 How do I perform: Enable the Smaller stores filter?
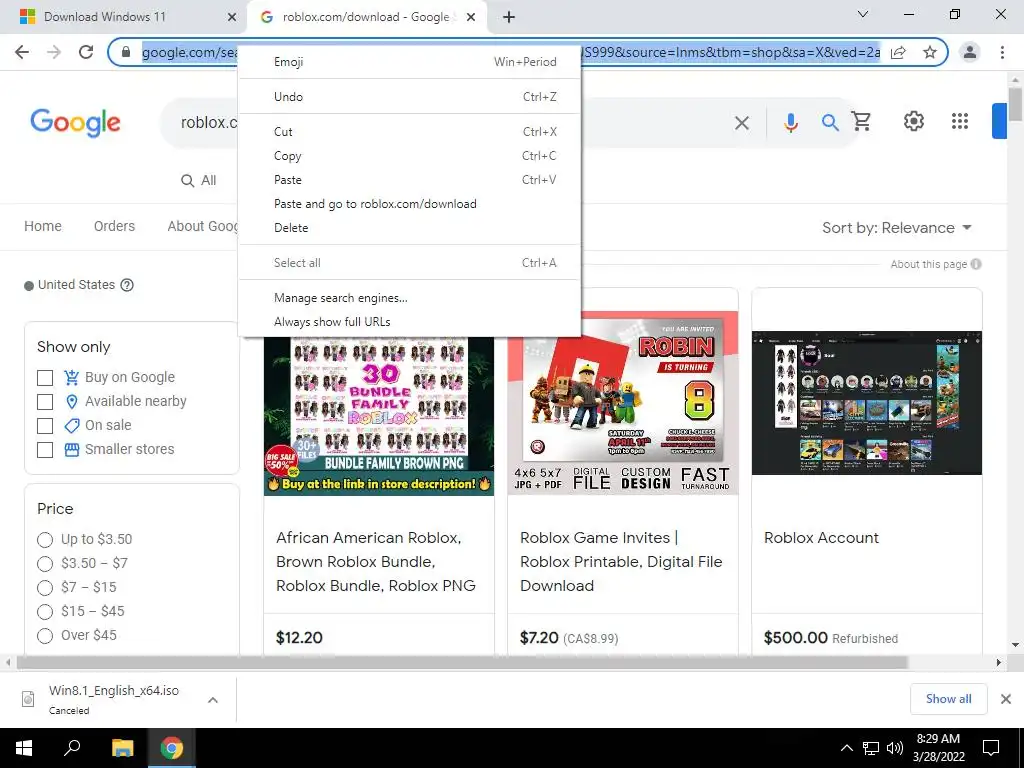click(x=45, y=449)
